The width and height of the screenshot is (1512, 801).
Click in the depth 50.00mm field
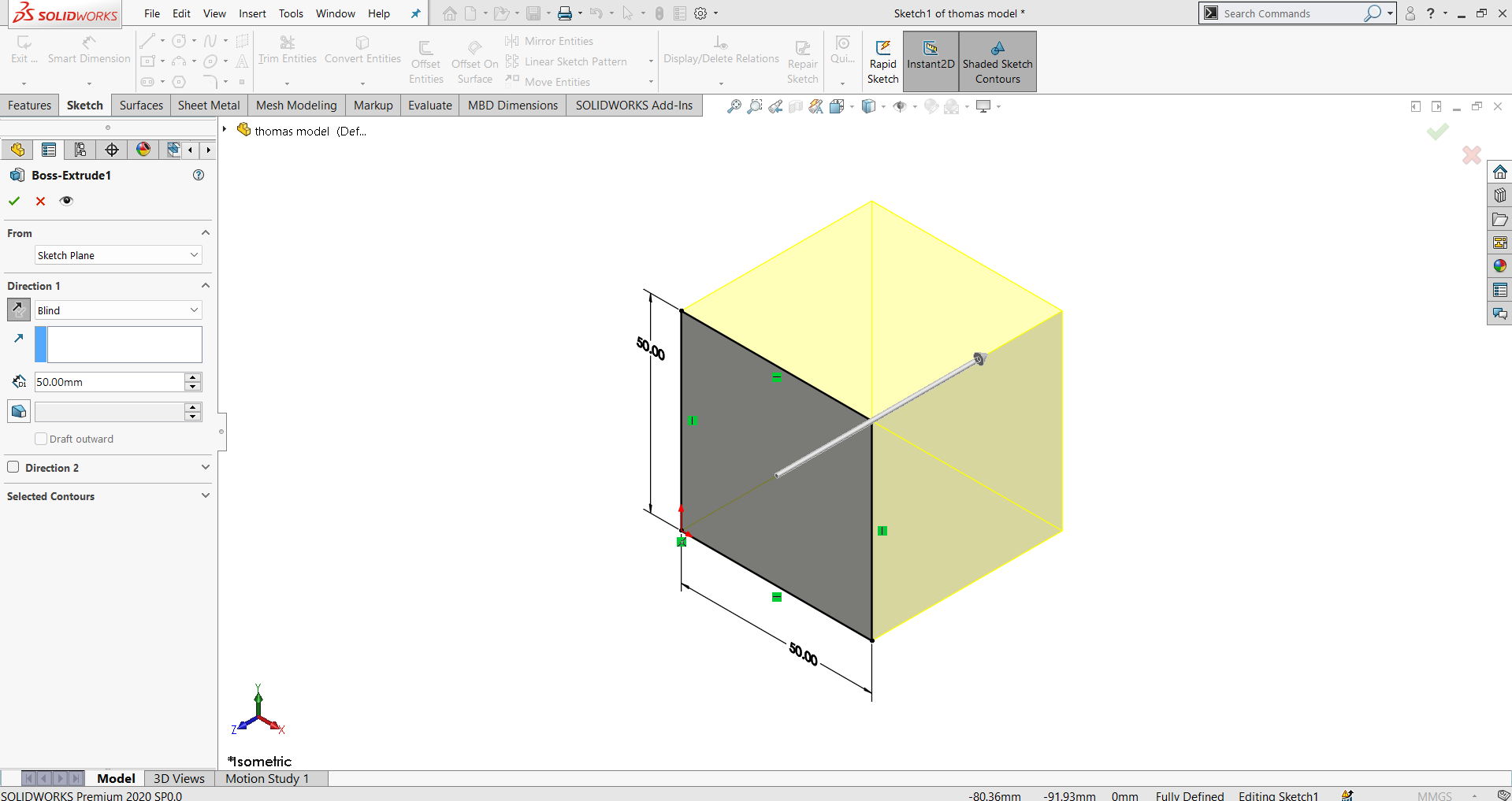click(109, 382)
